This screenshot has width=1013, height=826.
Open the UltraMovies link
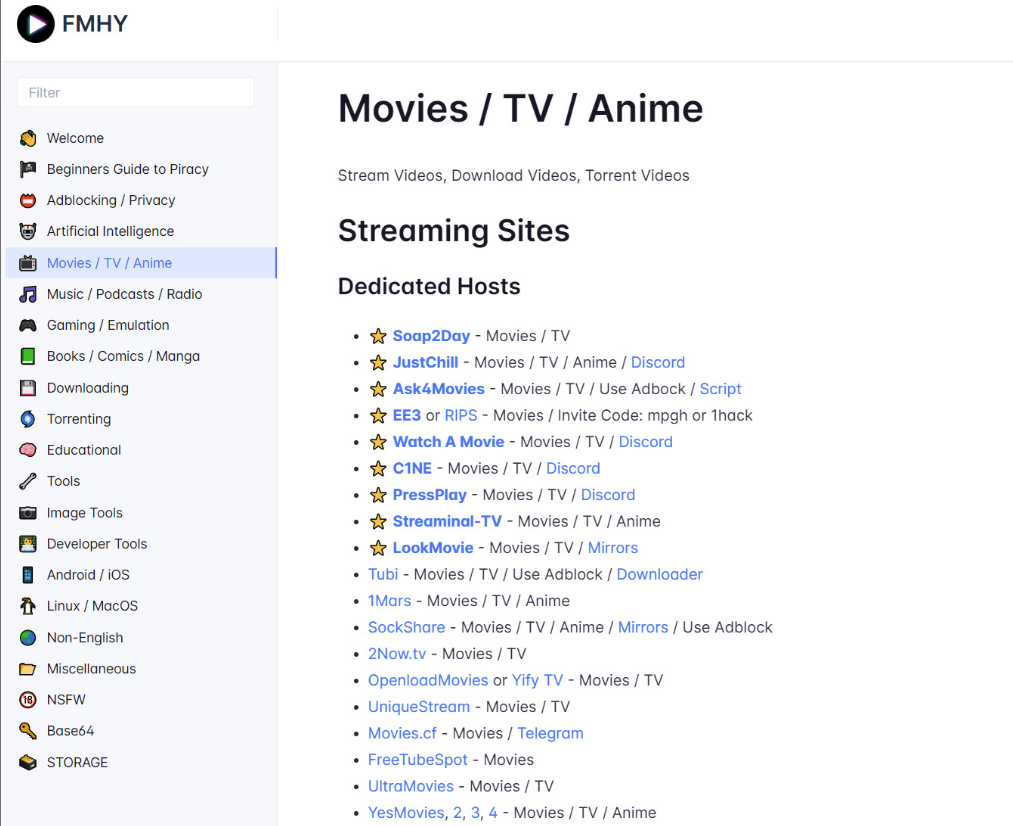tap(411, 786)
